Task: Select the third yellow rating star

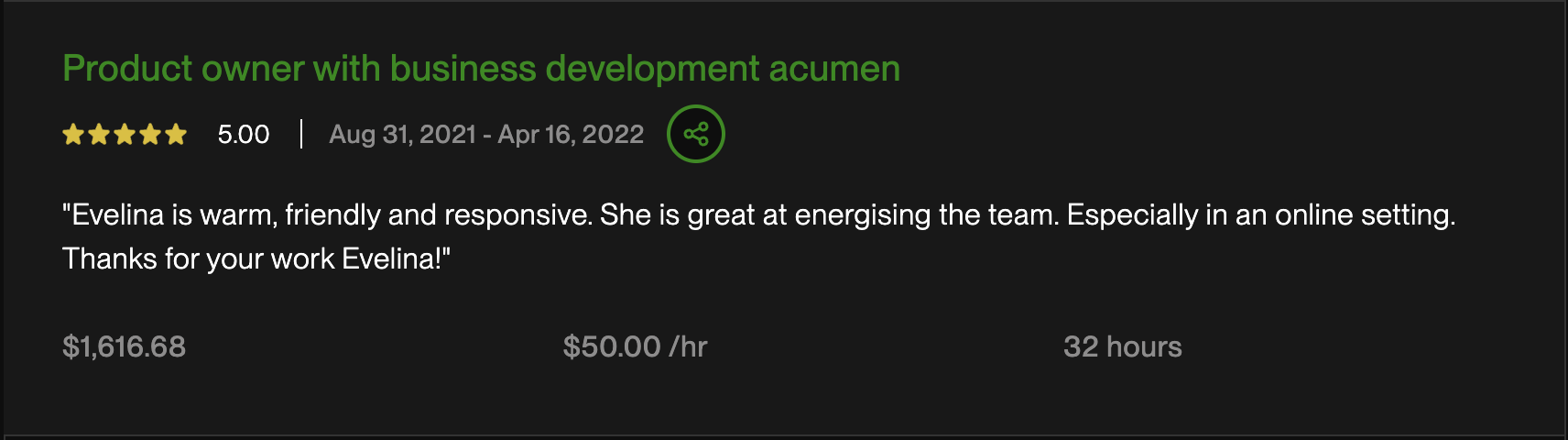Action: 125,136
